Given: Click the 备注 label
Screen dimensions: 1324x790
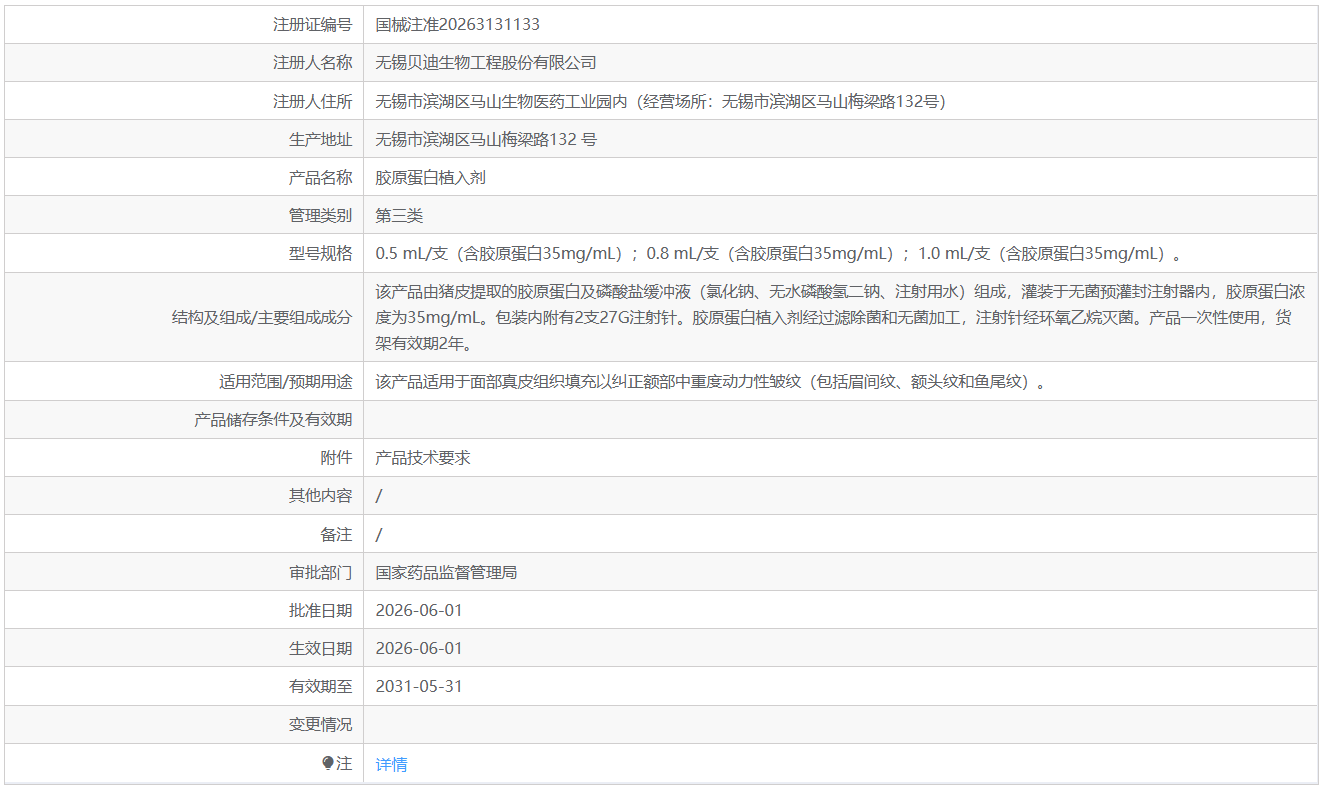Looking at the screenshot, I should (x=336, y=534).
